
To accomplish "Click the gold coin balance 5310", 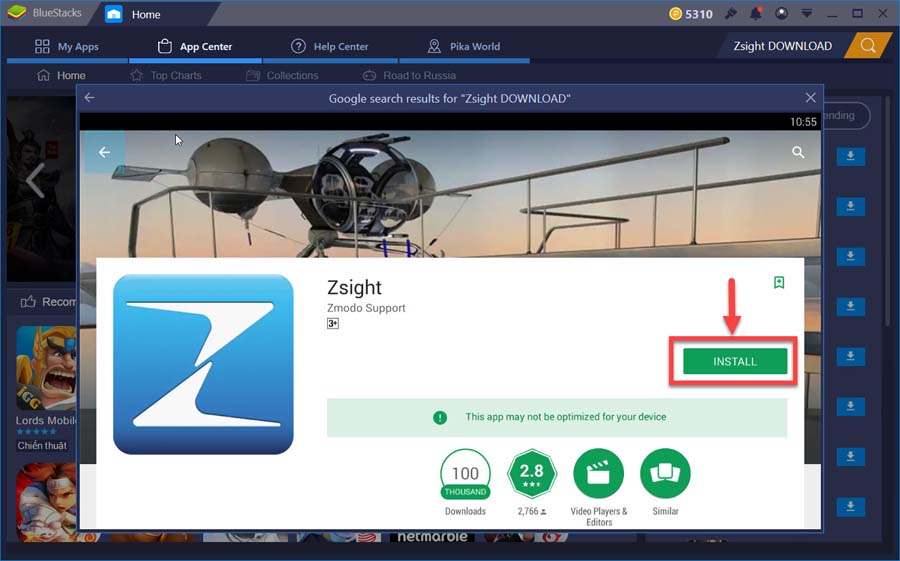I will pyautogui.click(x=691, y=14).
